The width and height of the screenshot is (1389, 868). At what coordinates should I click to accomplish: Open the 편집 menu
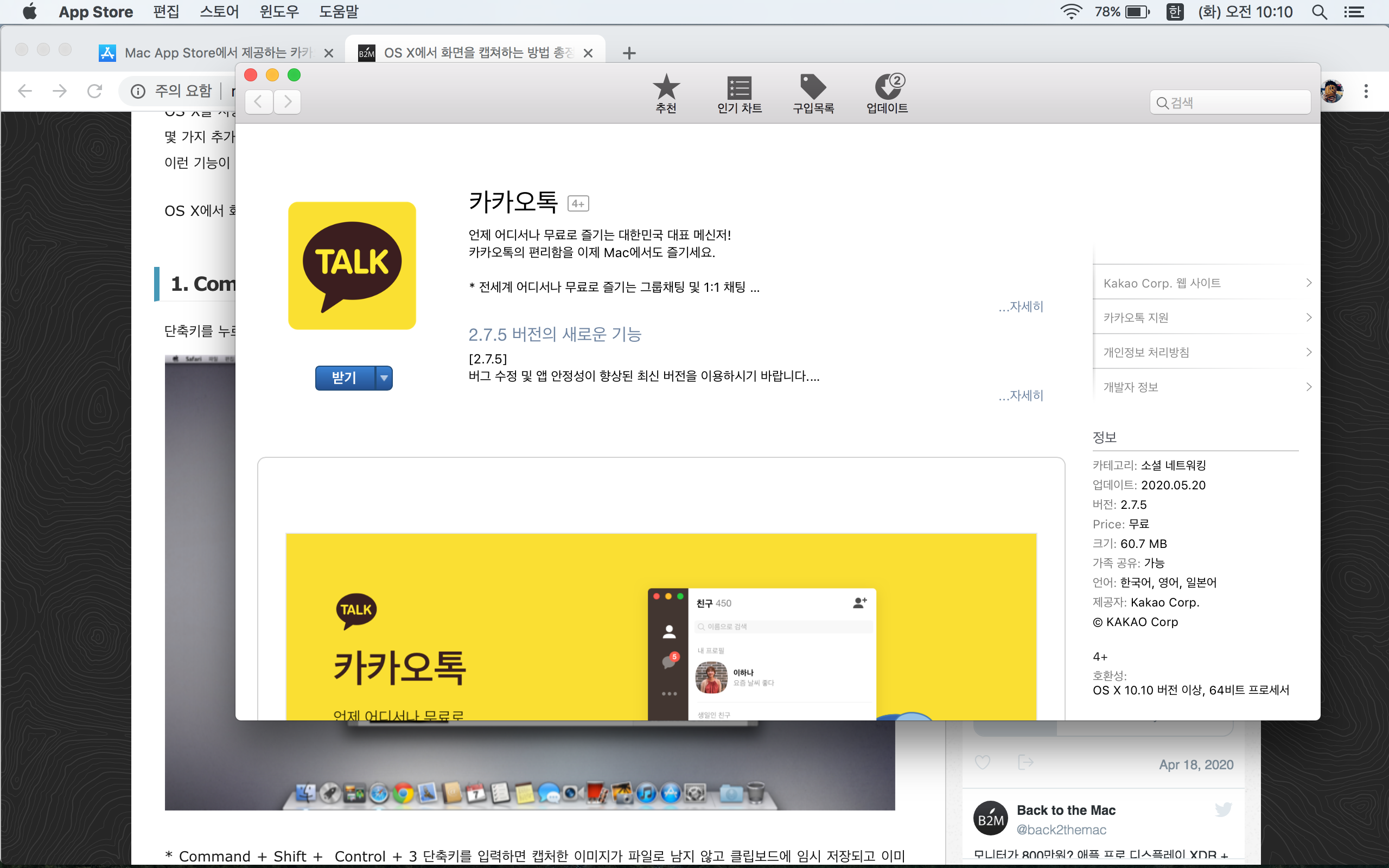click(x=167, y=11)
